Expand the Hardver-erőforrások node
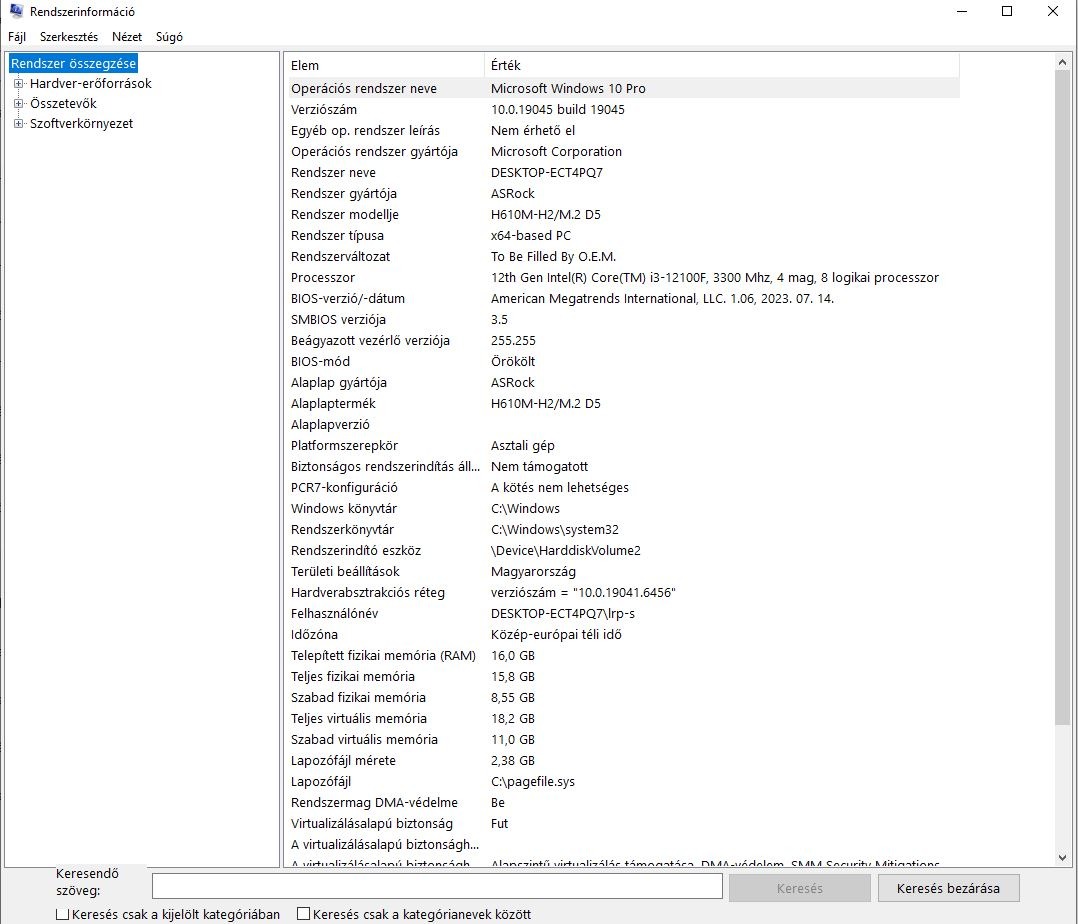 click(19, 84)
